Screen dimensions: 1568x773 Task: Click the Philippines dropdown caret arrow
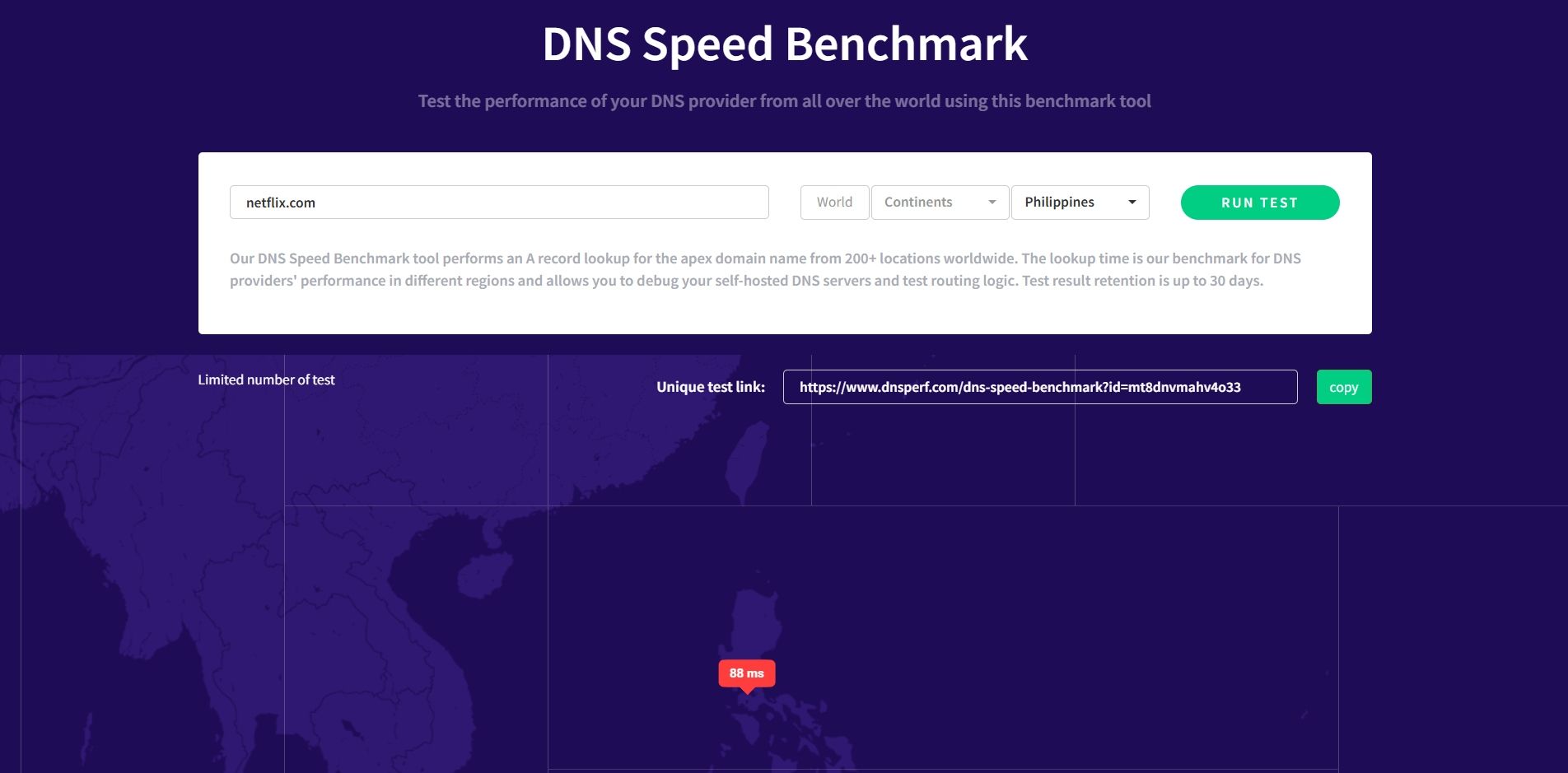click(x=1132, y=203)
